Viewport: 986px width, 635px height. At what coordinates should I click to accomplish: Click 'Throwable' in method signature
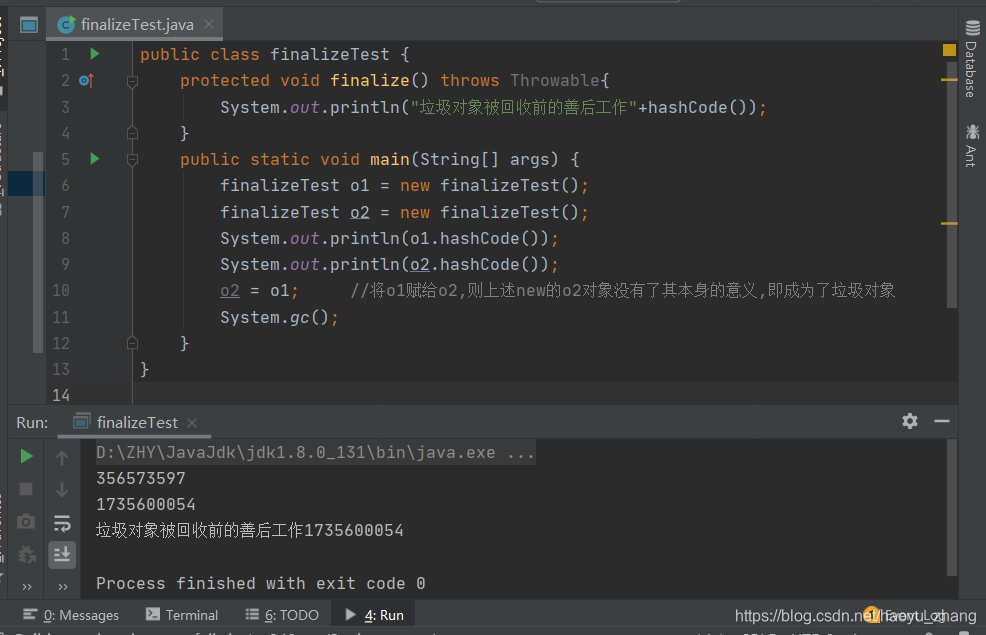point(555,80)
